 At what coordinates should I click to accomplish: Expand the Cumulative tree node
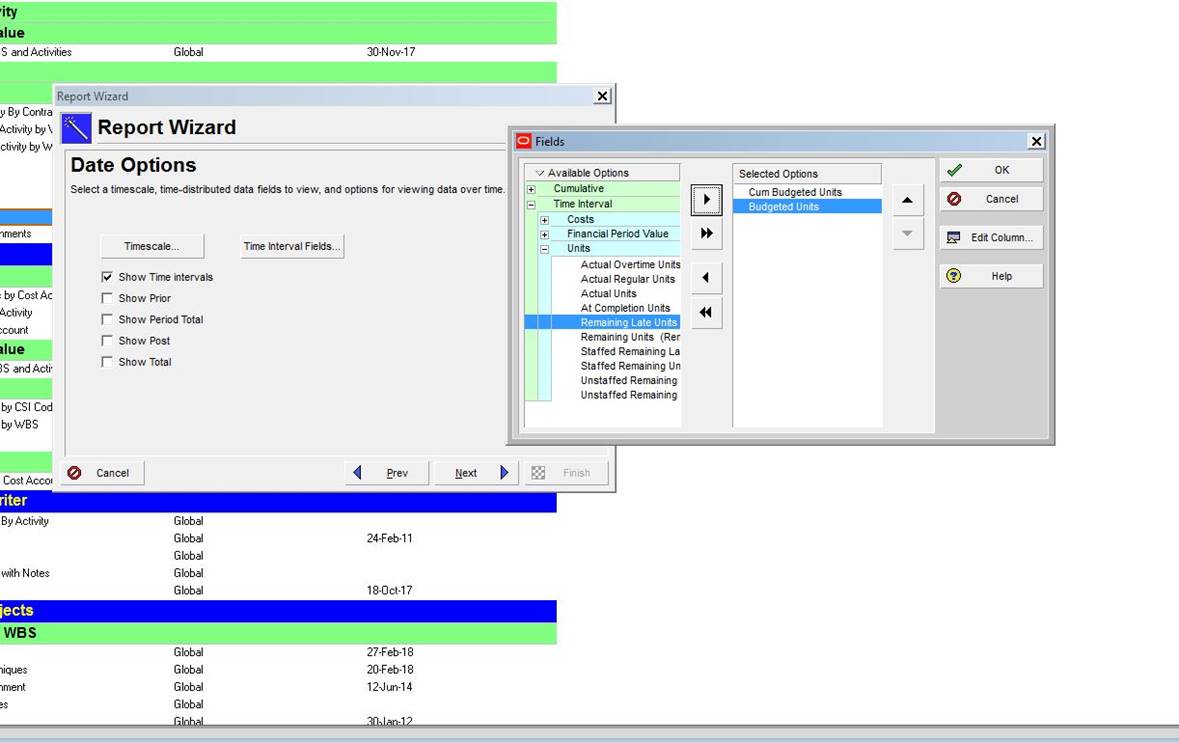click(x=531, y=190)
